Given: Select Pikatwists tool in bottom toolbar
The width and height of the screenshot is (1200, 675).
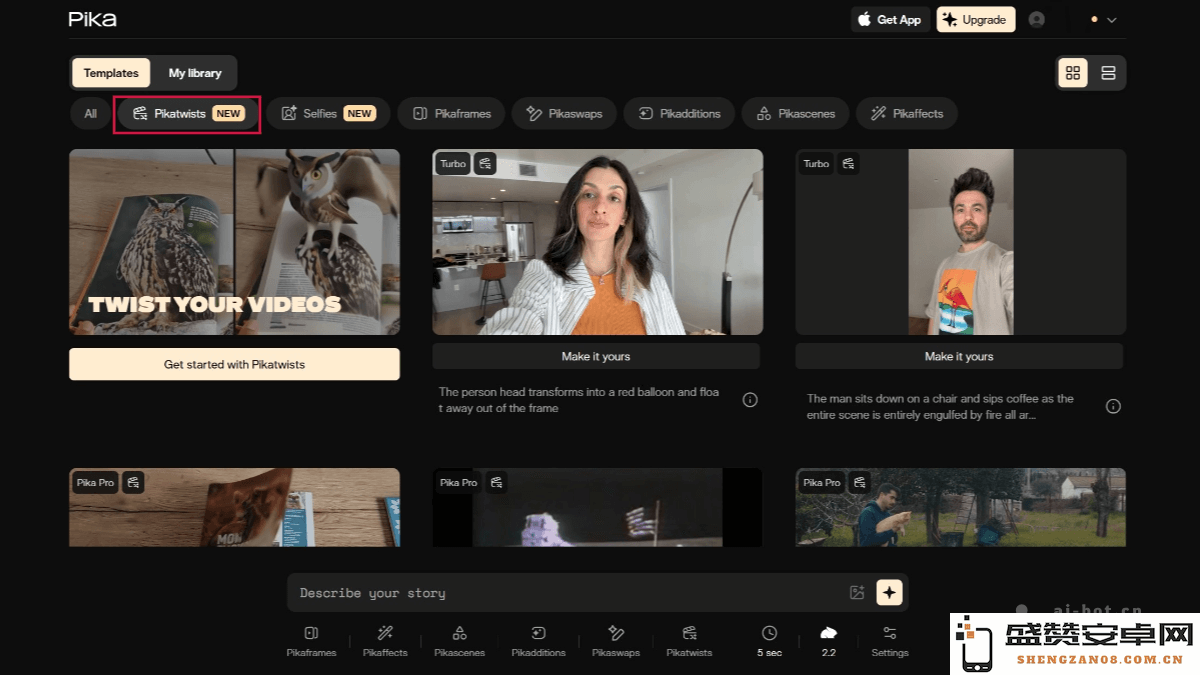Looking at the screenshot, I should tap(689, 642).
